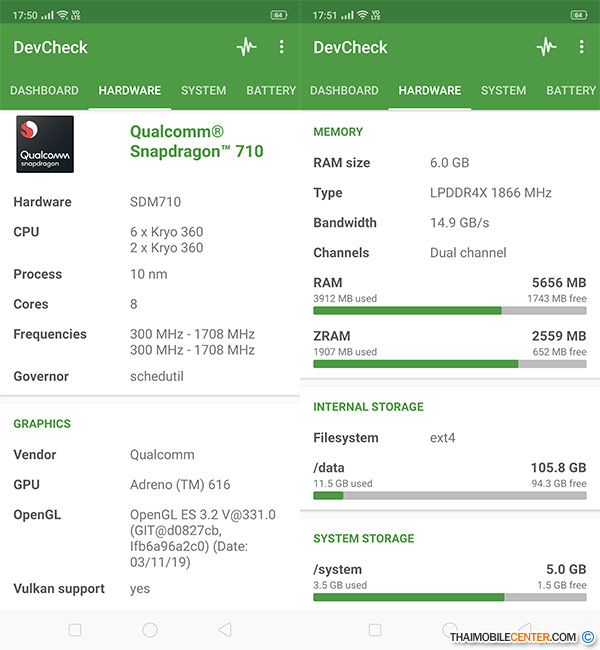Tap the '5656 MB' RAM total
This screenshot has width=600, height=650.
tap(559, 283)
